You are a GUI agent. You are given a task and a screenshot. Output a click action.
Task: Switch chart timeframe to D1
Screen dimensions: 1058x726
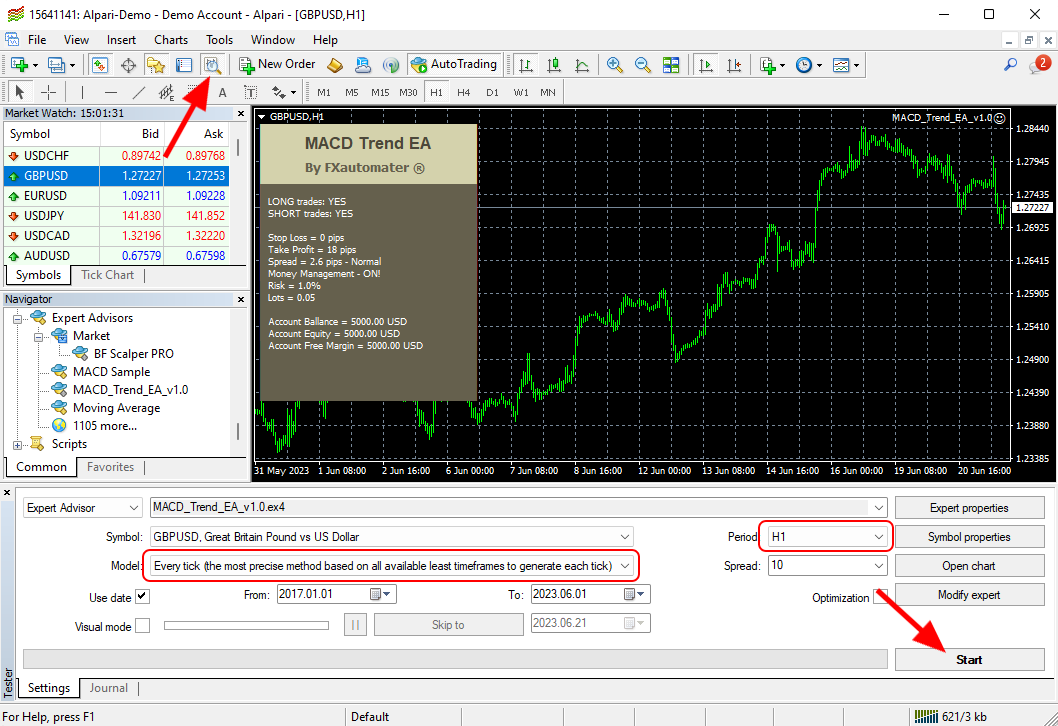click(x=492, y=92)
